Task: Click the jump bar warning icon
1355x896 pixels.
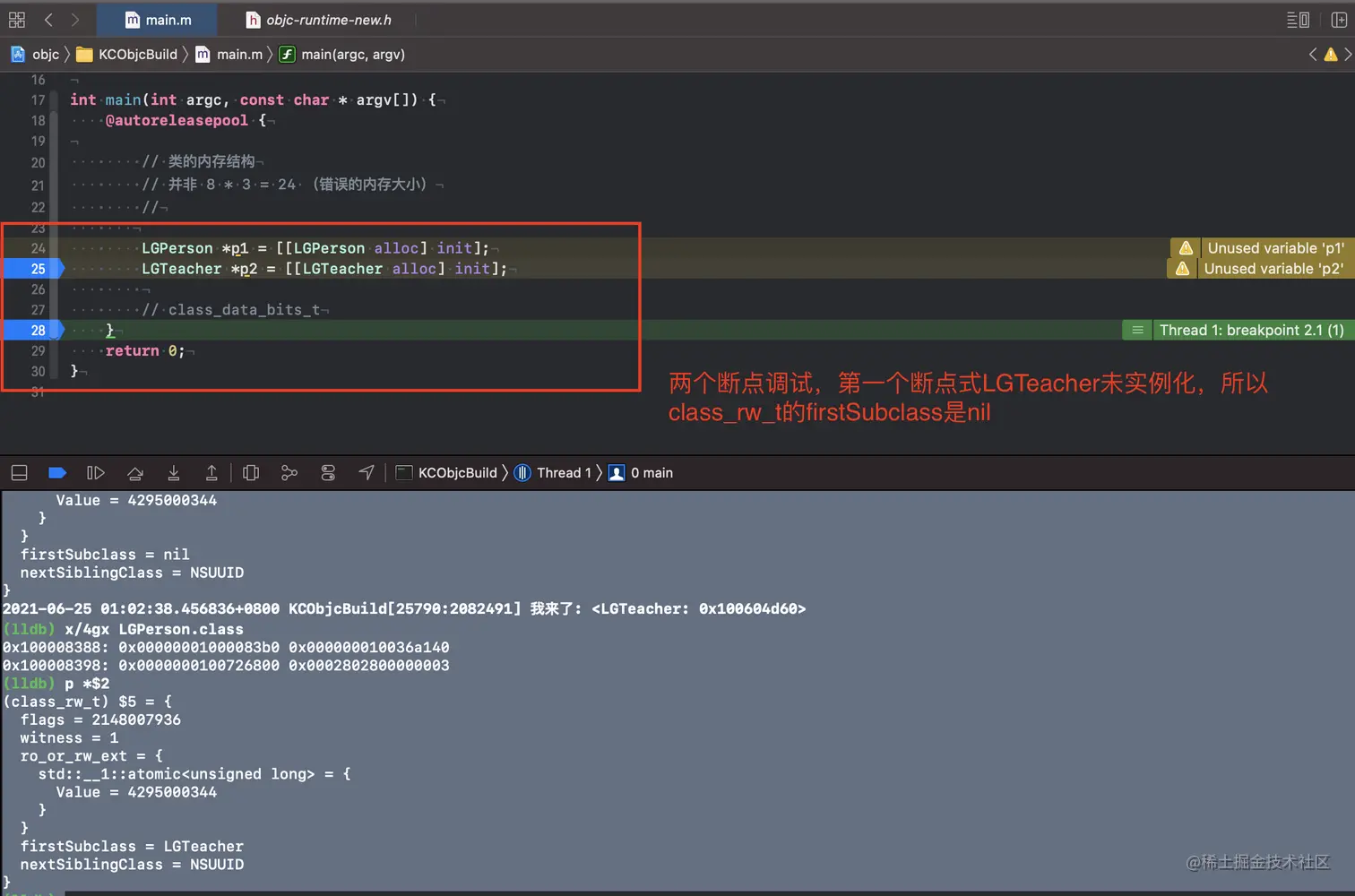Action: point(1331,54)
